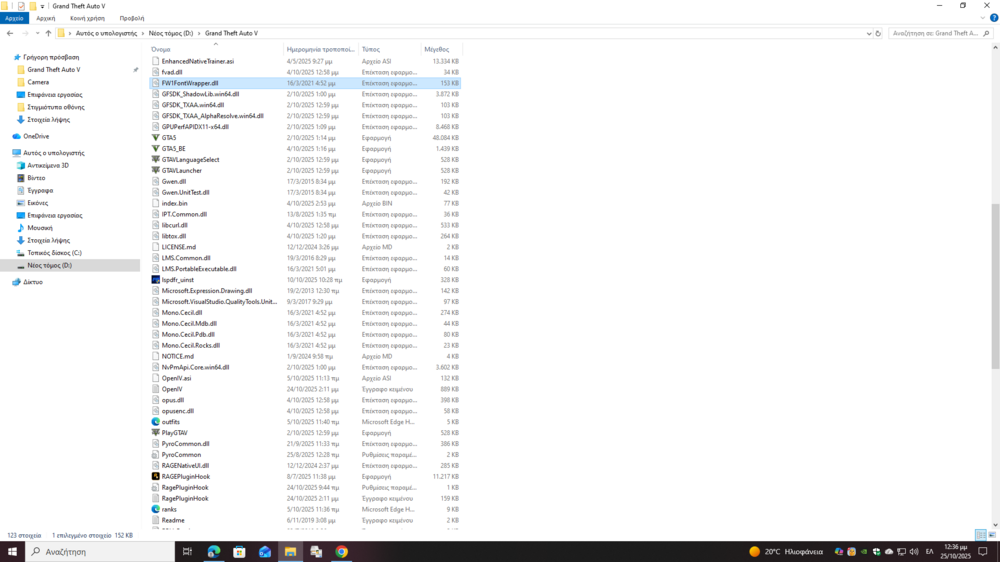Switch to large icons view in status bar
Screen dimensions: 1000x562
[x=991, y=536]
